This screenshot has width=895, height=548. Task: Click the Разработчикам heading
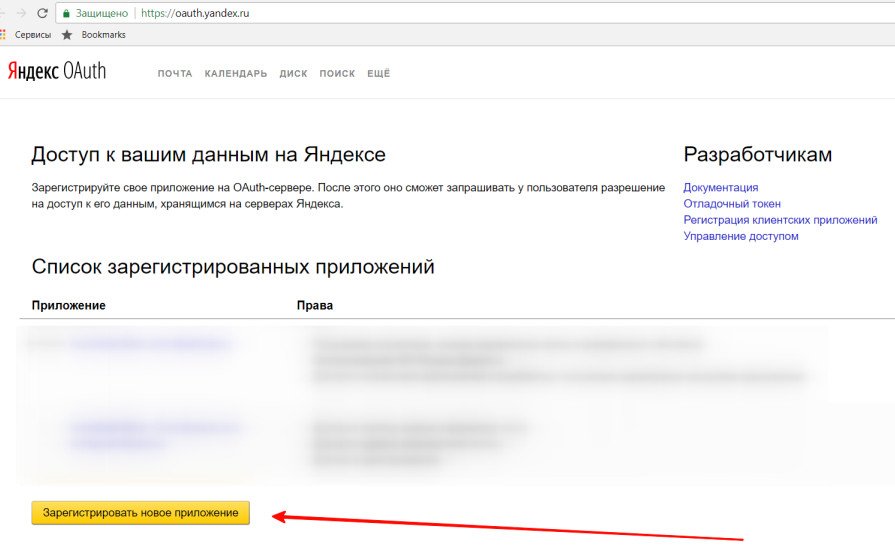tap(757, 155)
